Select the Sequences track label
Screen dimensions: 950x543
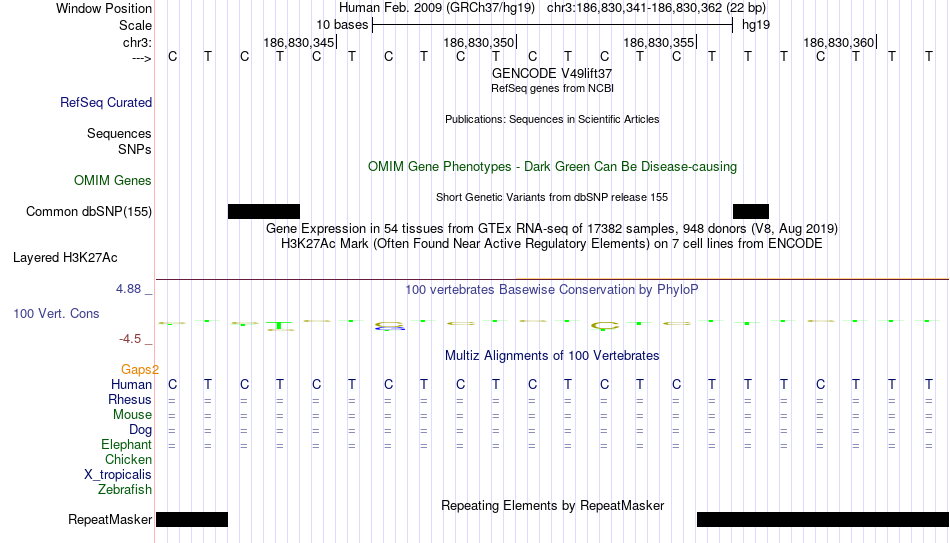click(119, 133)
